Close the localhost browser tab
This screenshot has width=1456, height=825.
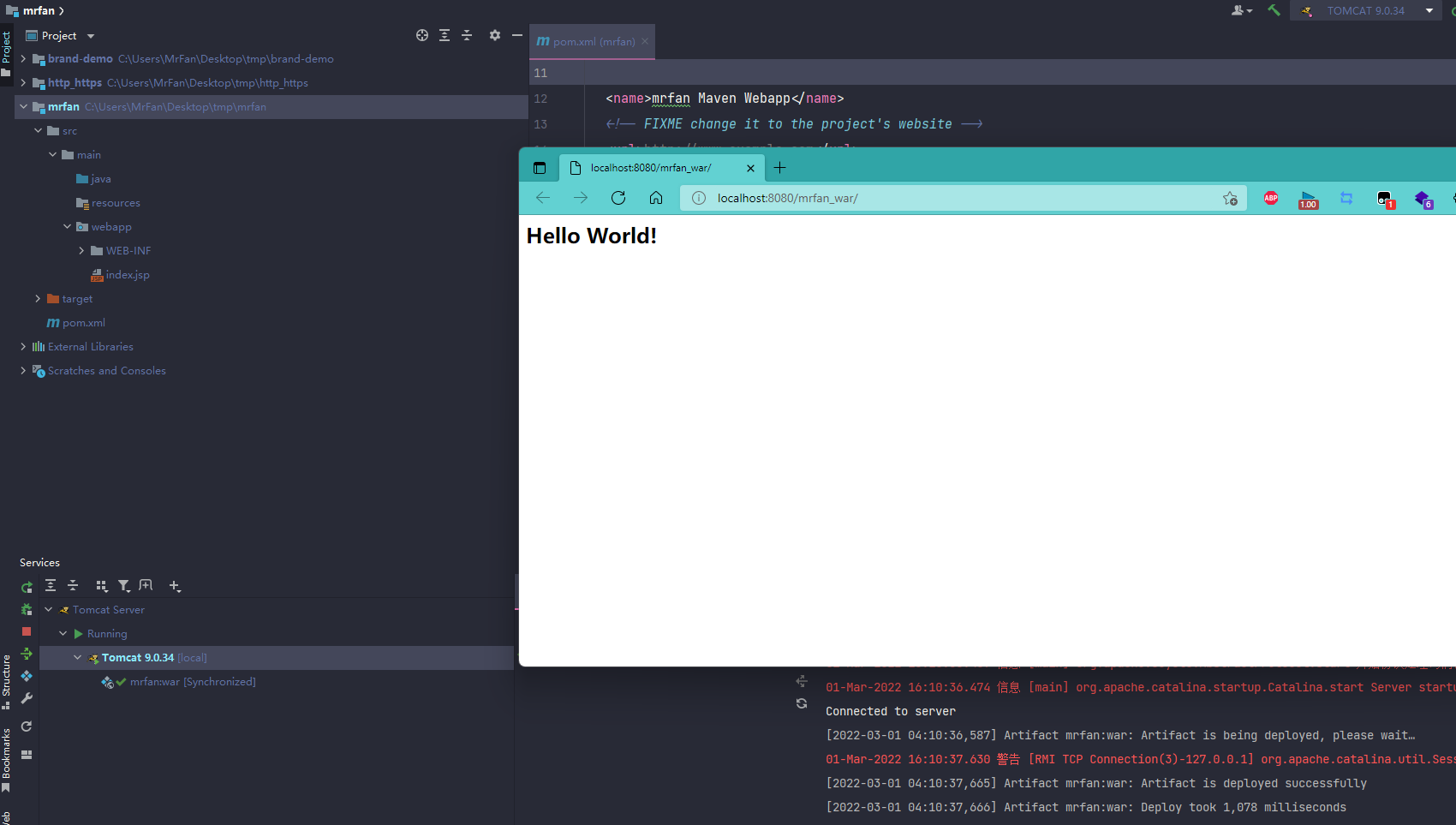(750, 168)
